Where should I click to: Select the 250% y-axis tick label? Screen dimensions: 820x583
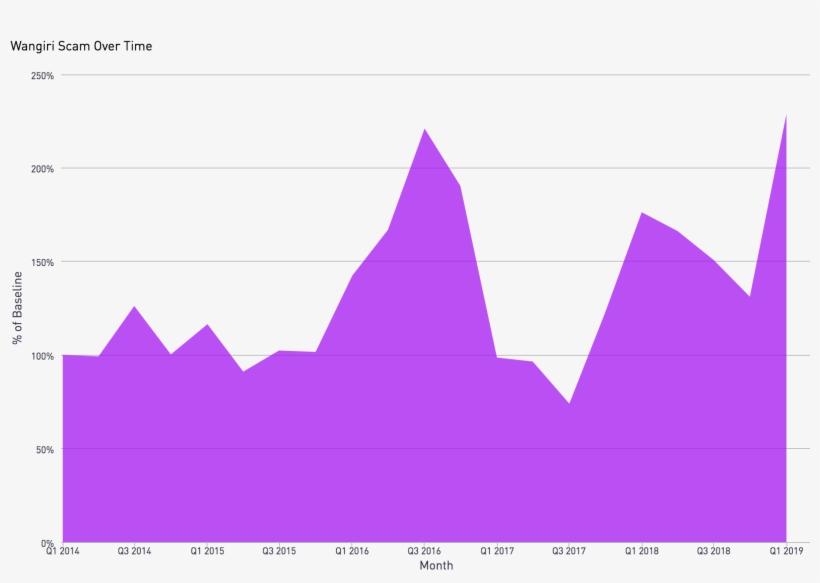(x=43, y=76)
